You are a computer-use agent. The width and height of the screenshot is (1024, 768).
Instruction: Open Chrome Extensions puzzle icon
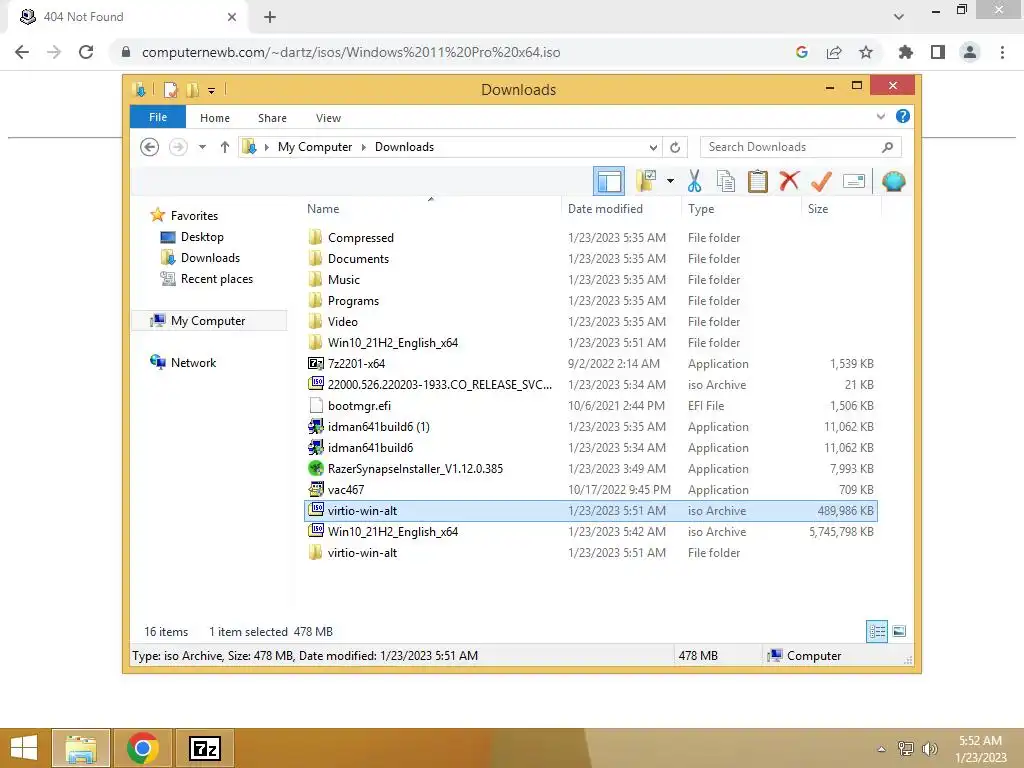tap(905, 52)
